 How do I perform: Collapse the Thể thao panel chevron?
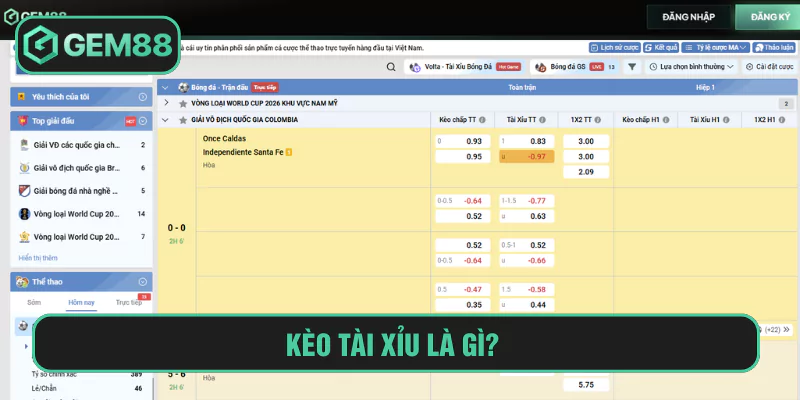pos(143,282)
